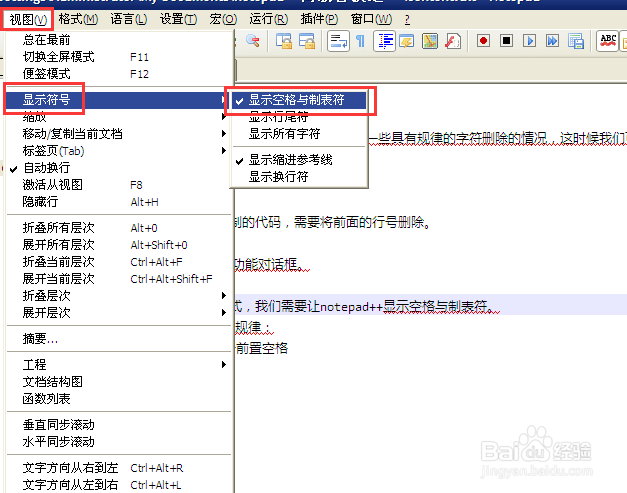Open 文档结构图 panel
627x493 pixels.
[119, 382]
